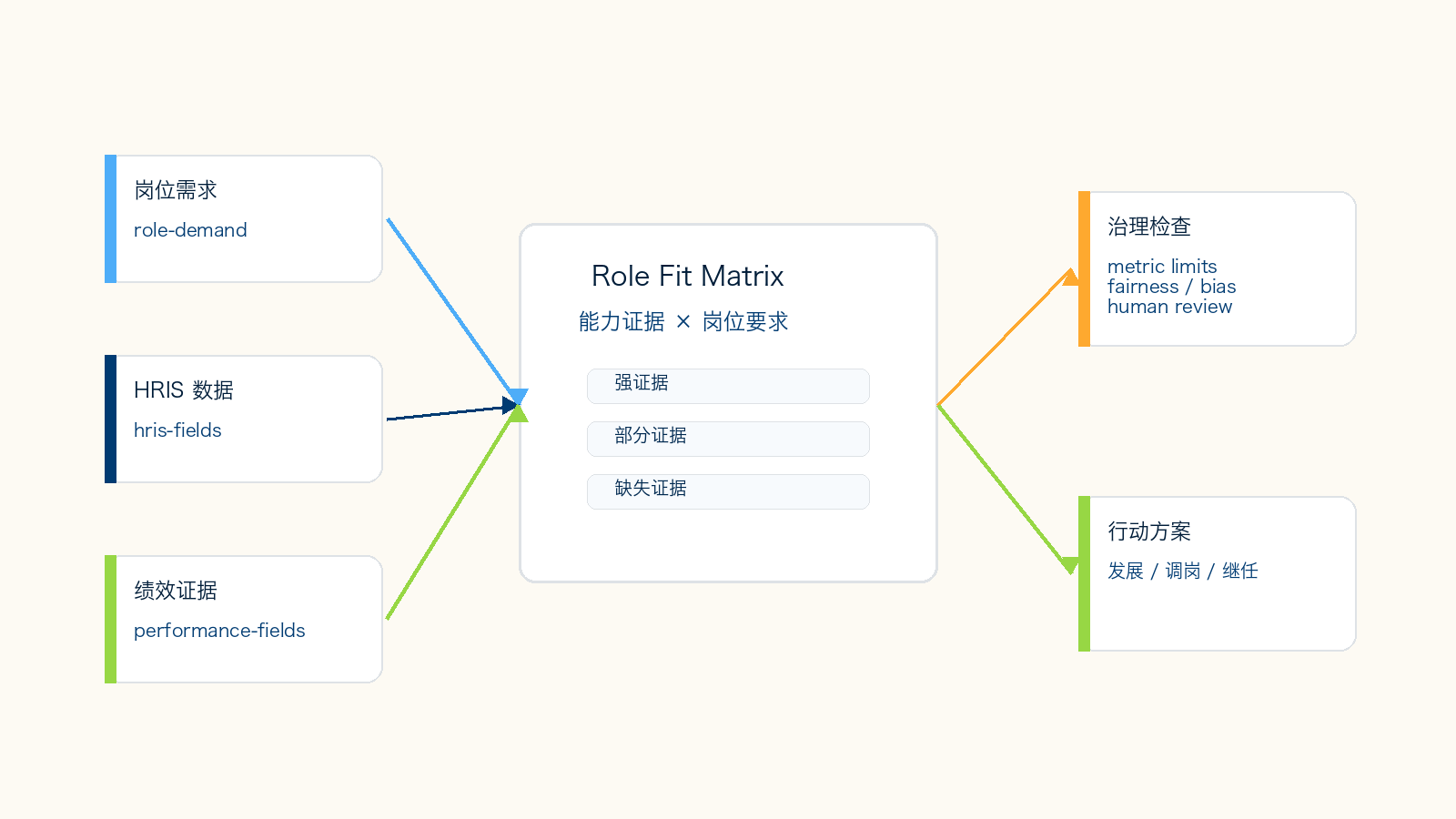Click the orange arrowhead at 治理检查
The image size is (1456, 819).
point(1071,277)
